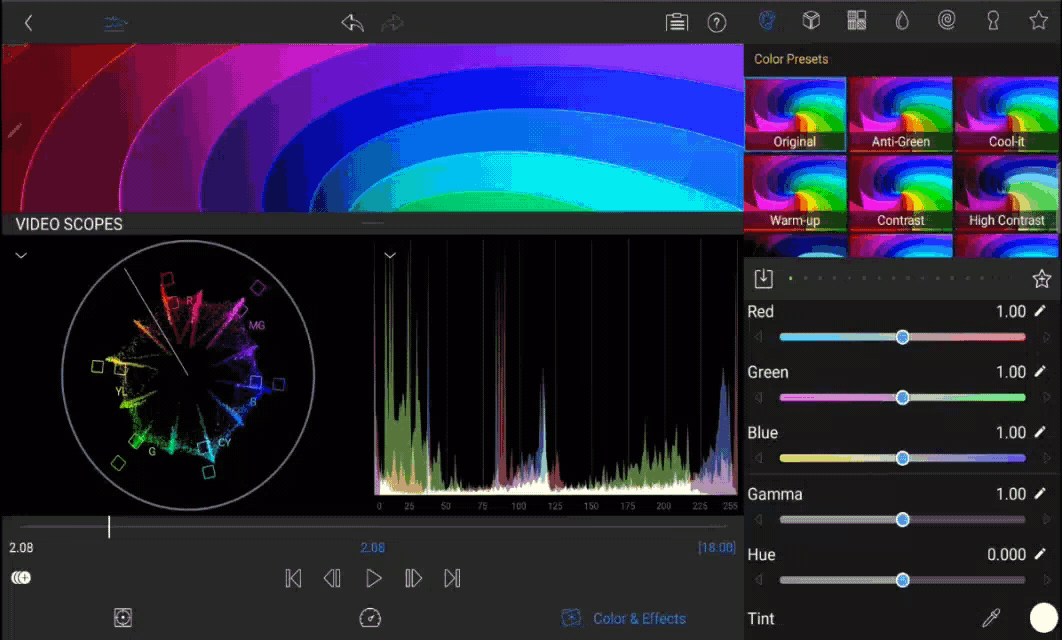Go back using the top-left arrow
This screenshot has width=1062, height=640.
pos(28,23)
